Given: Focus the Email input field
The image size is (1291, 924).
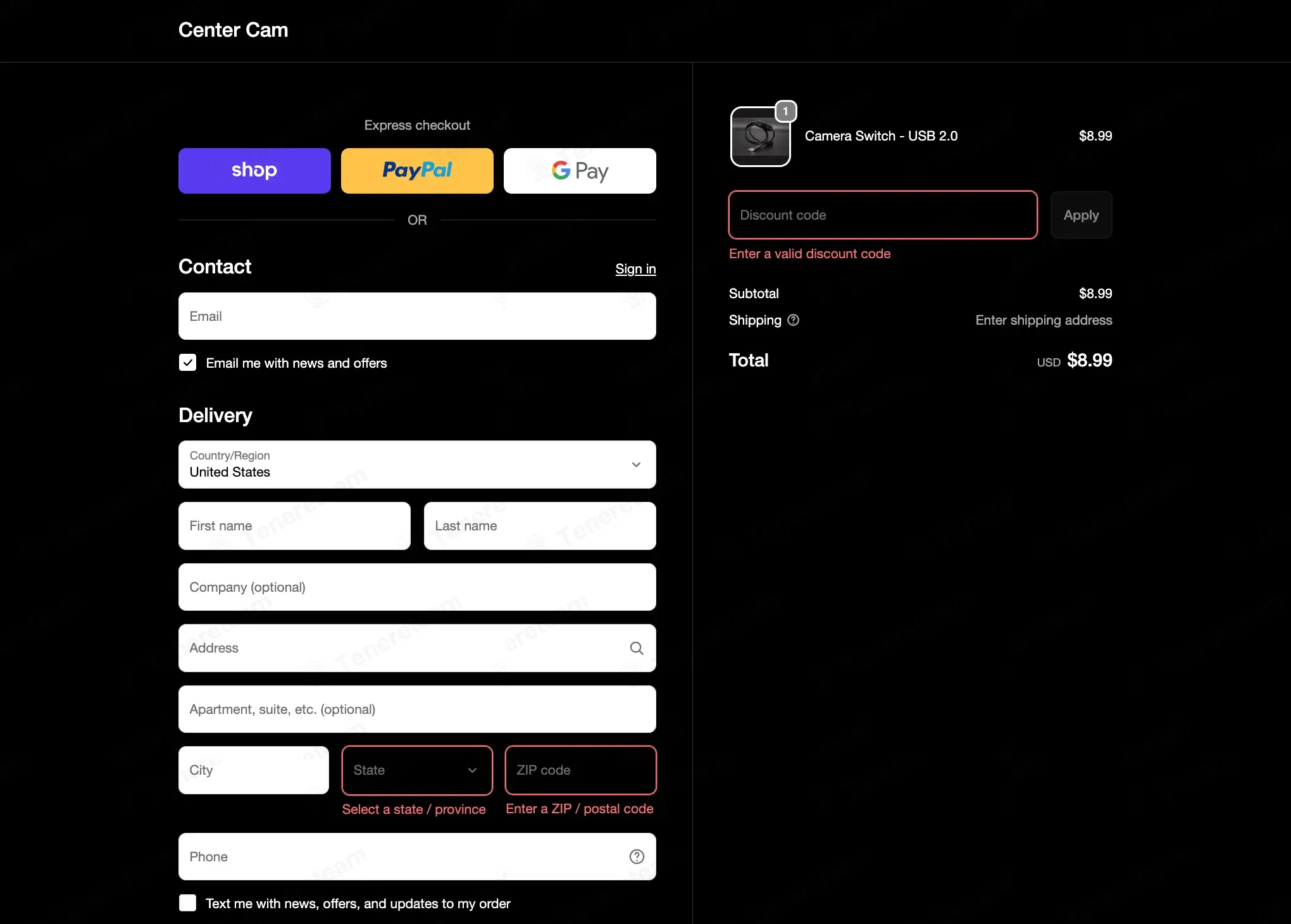Looking at the screenshot, I should pyautogui.click(x=417, y=316).
